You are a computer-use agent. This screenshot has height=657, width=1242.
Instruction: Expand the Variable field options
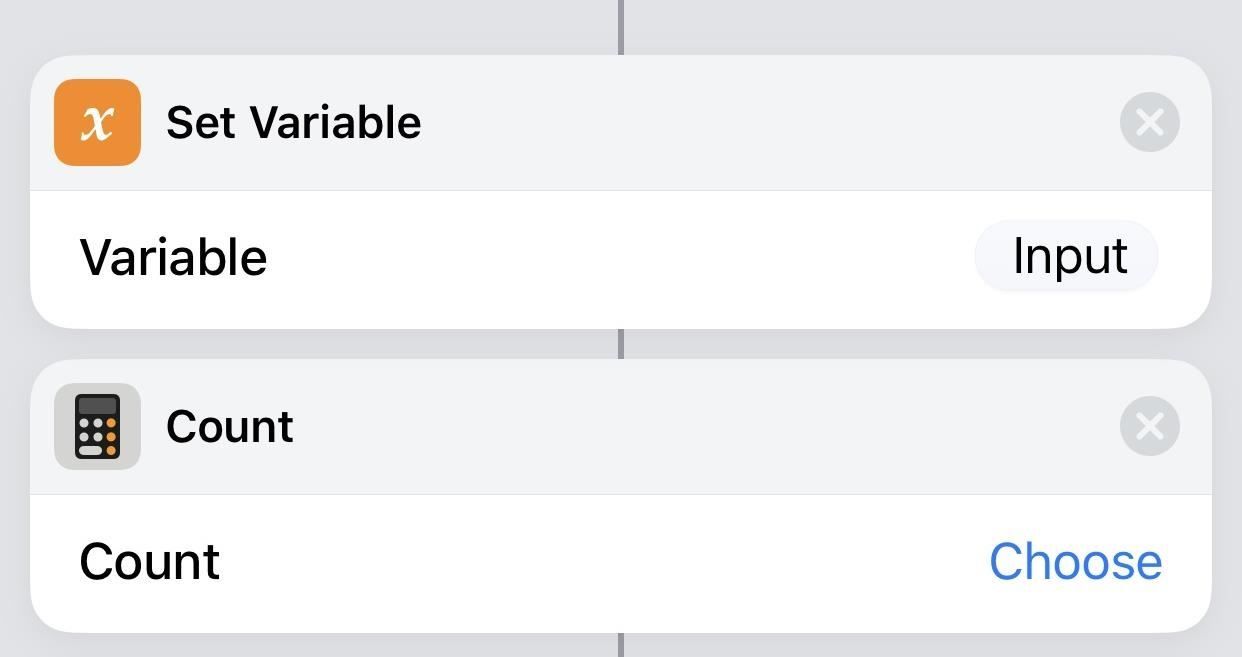[x=1067, y=256]
